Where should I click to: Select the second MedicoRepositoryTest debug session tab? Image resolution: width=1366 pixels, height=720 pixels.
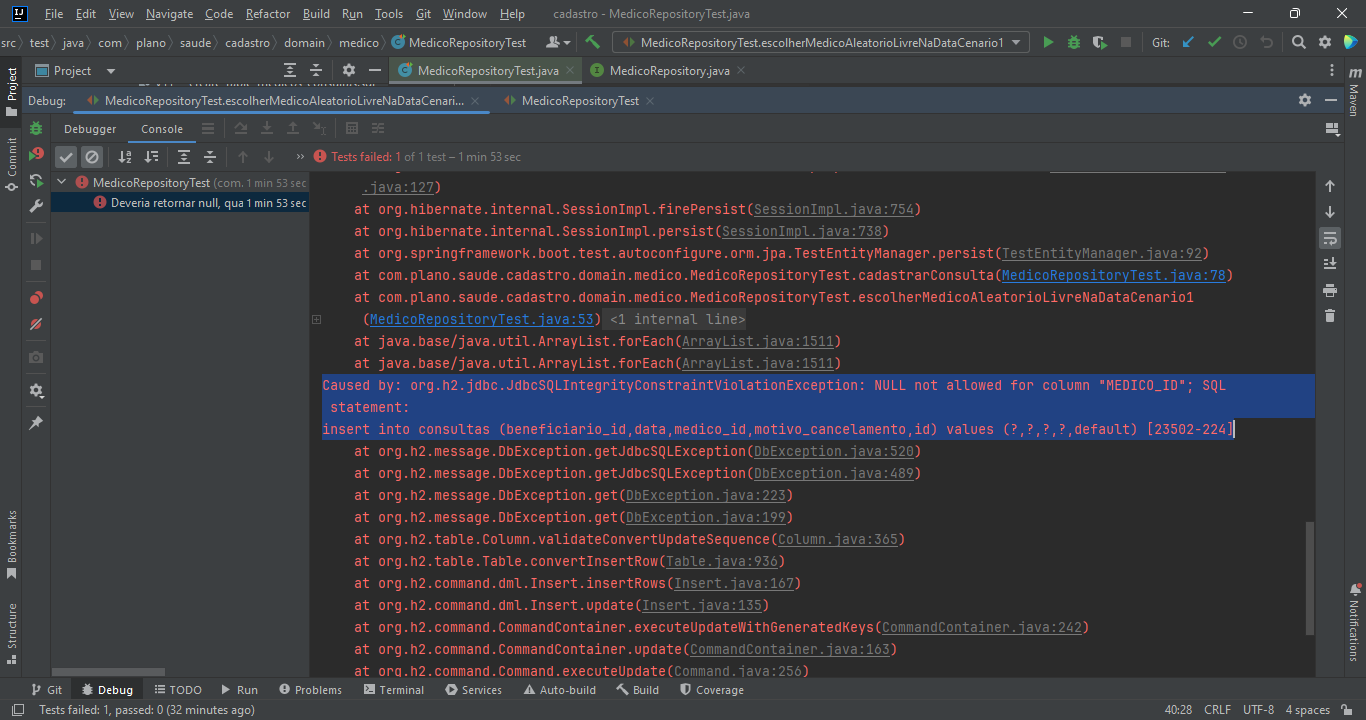[x=580, y=101]
